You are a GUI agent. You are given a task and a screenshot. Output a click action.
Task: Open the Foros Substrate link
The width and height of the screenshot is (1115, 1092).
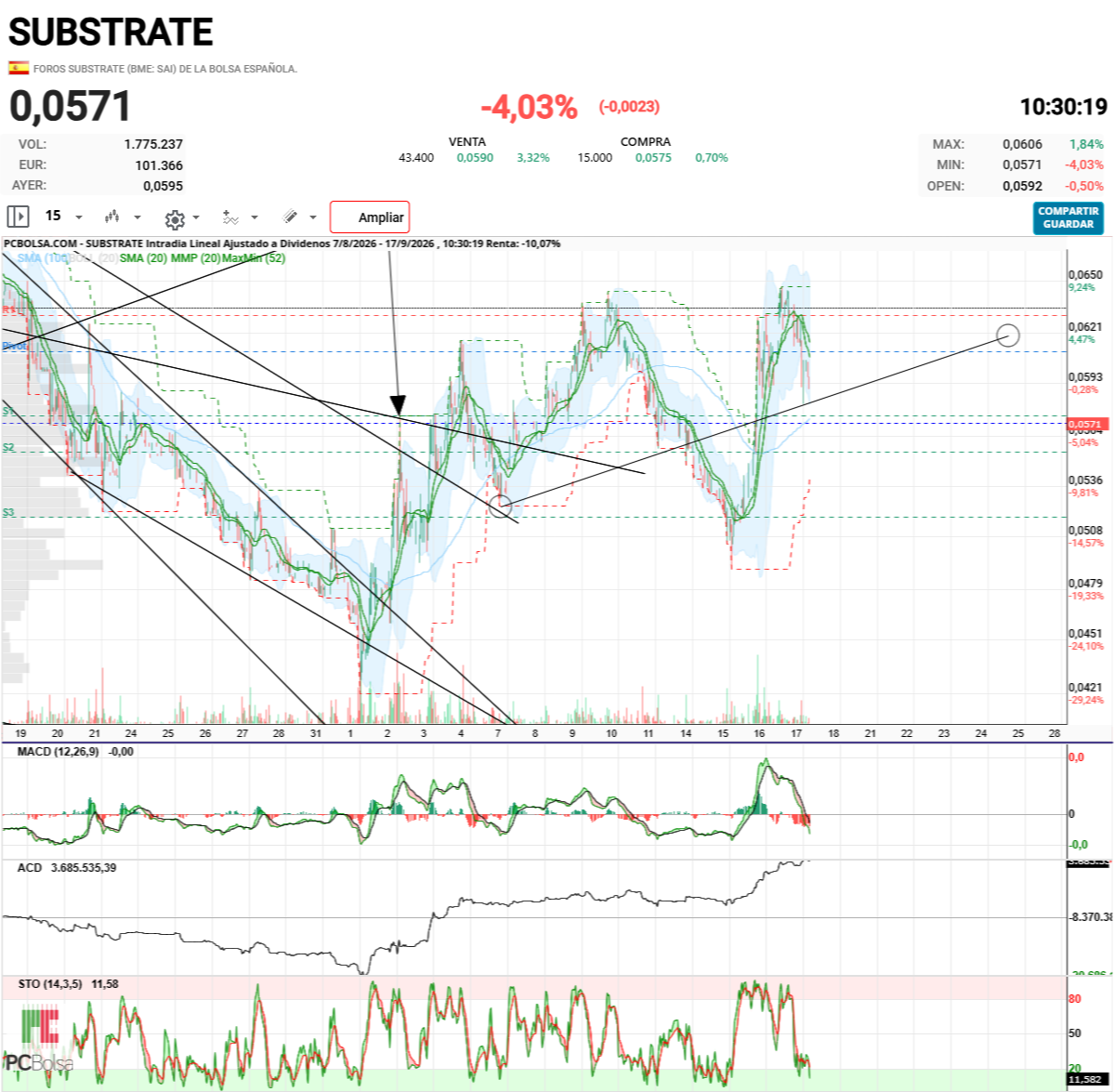click(x=165, y=69)
